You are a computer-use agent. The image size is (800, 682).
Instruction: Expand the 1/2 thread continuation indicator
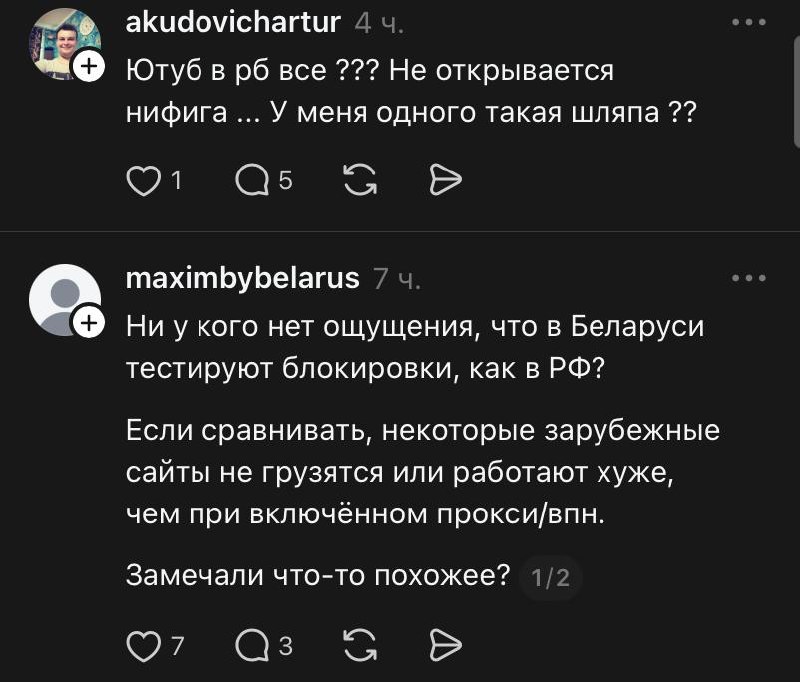point(551,578)
